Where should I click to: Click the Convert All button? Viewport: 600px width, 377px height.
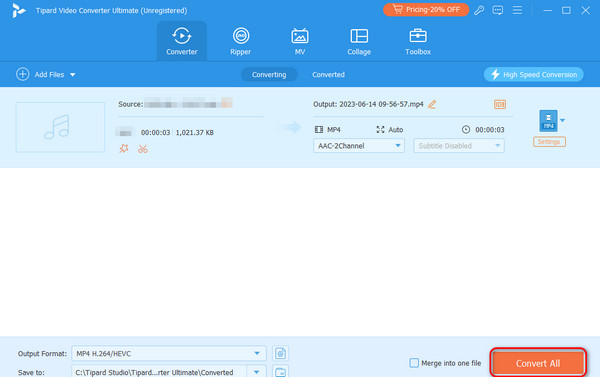(x=538, y=363)
